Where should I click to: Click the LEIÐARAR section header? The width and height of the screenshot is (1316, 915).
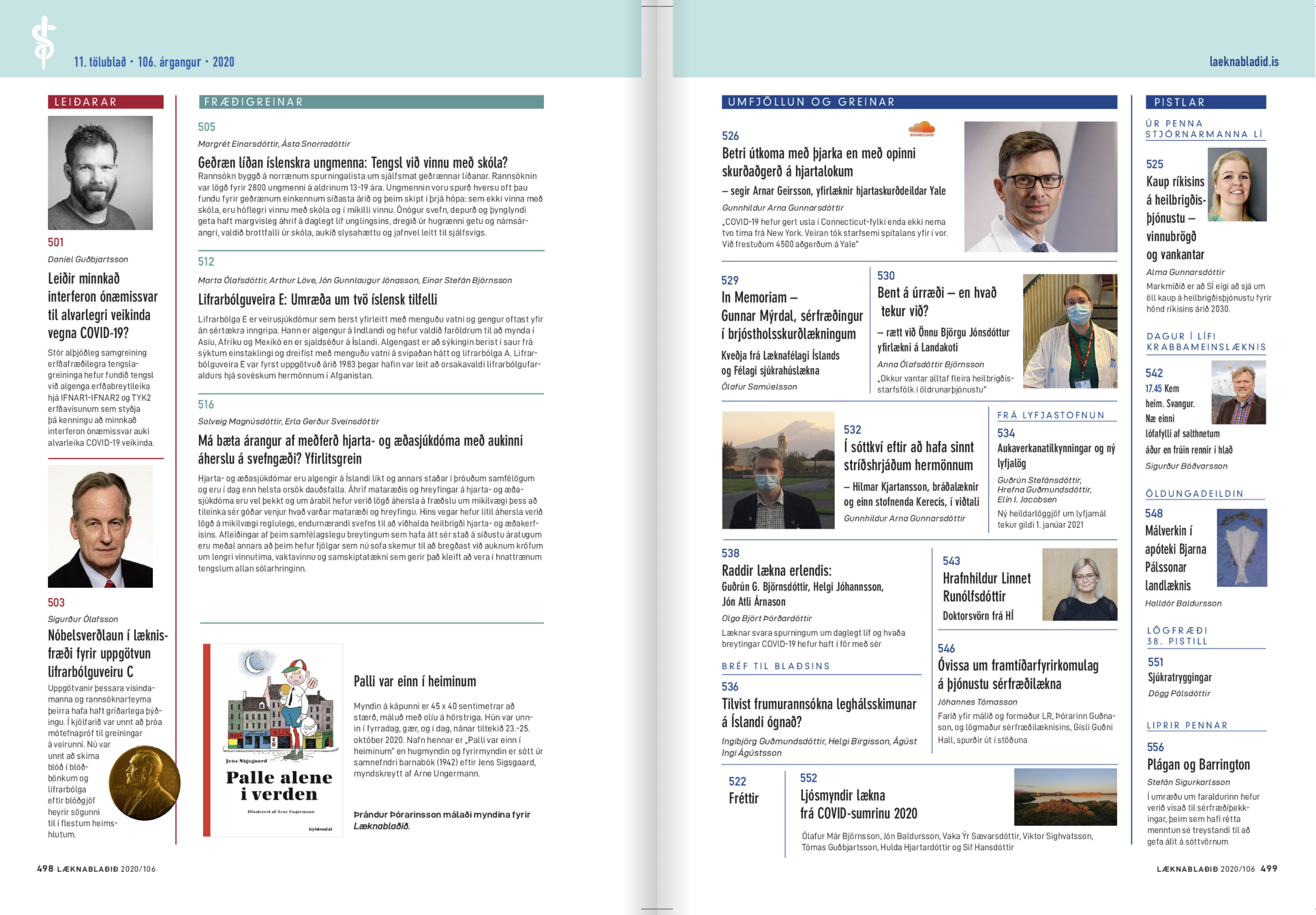105,101
